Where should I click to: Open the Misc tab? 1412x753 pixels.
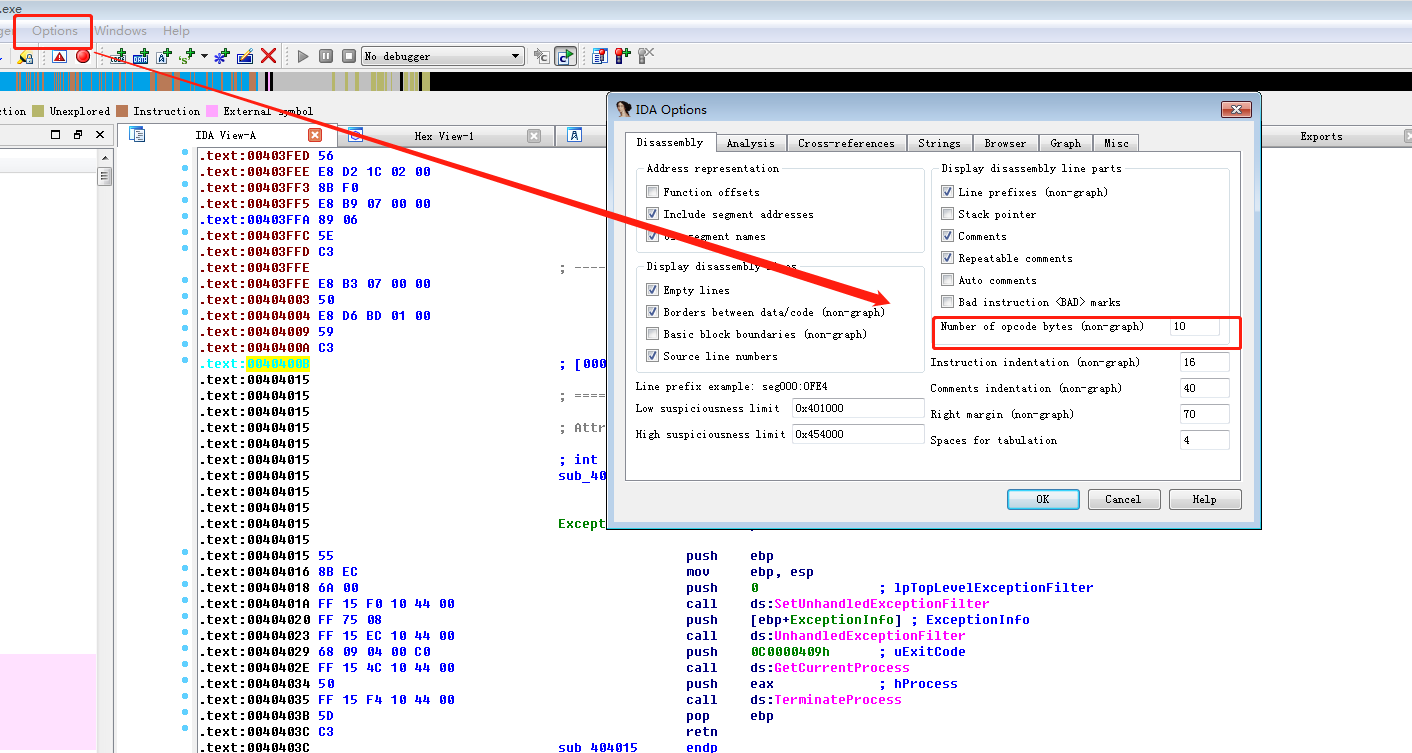[1116, 143]
